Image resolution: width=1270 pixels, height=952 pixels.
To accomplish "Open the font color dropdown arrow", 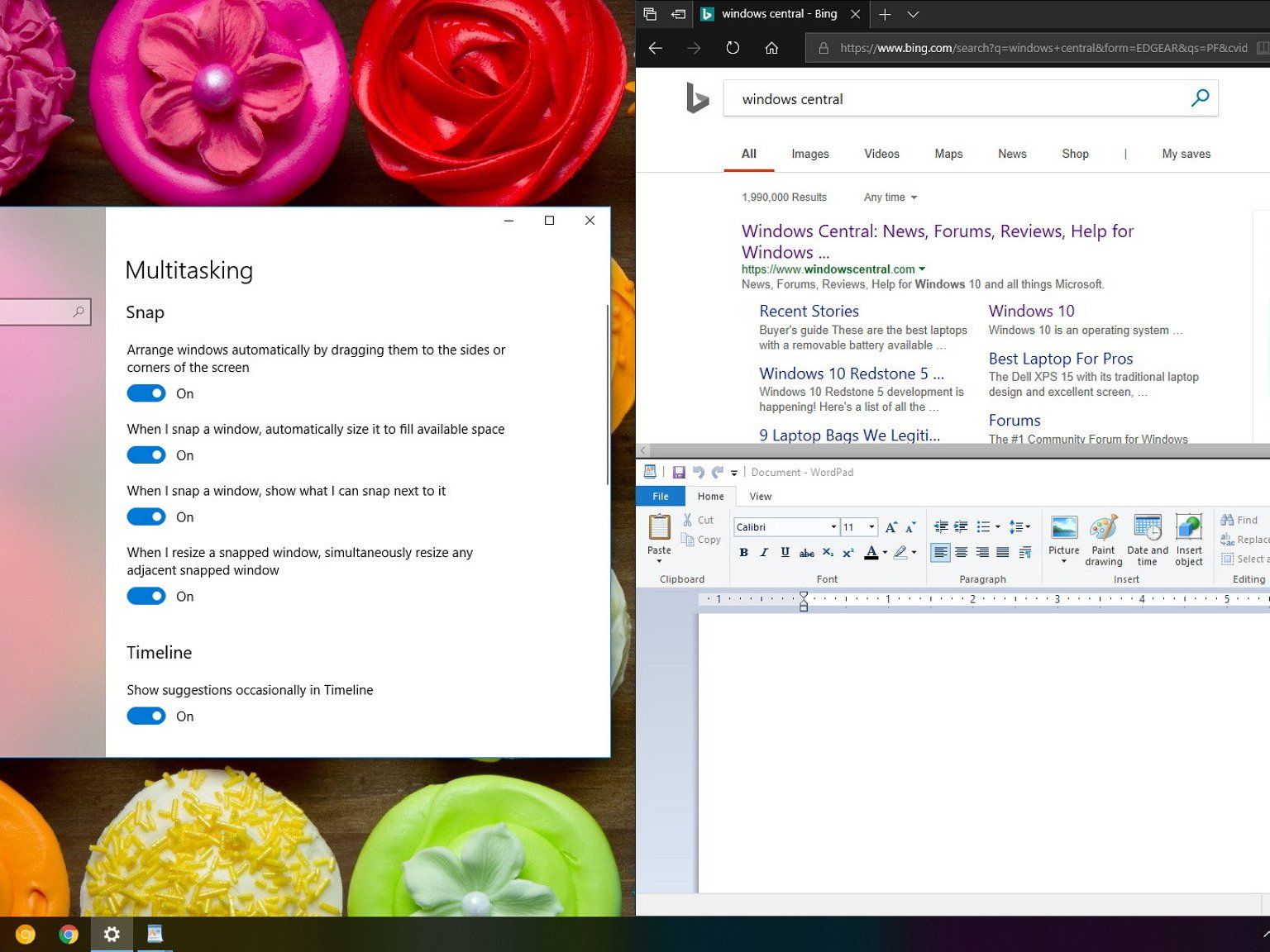I will (x=885, y=553).
